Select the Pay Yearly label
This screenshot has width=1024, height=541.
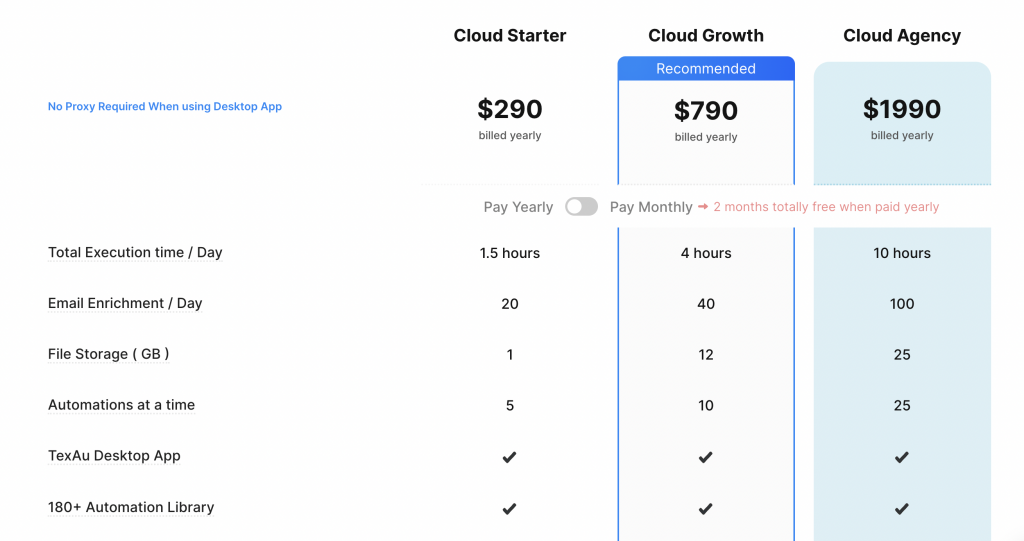tap(518, 207)
